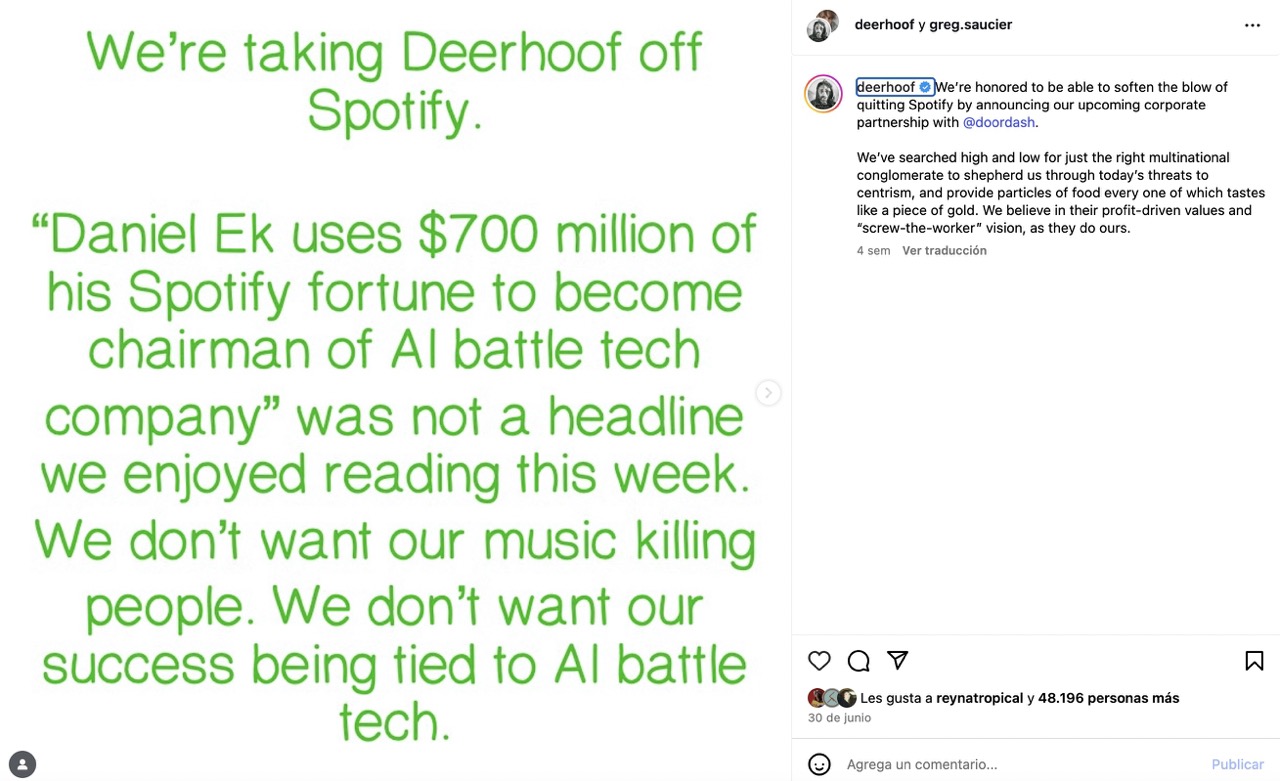1280x781 pixels.
Task: Select the deerhoof username tag in the caption
Action: pyautogui.click(x=884, y=87)
